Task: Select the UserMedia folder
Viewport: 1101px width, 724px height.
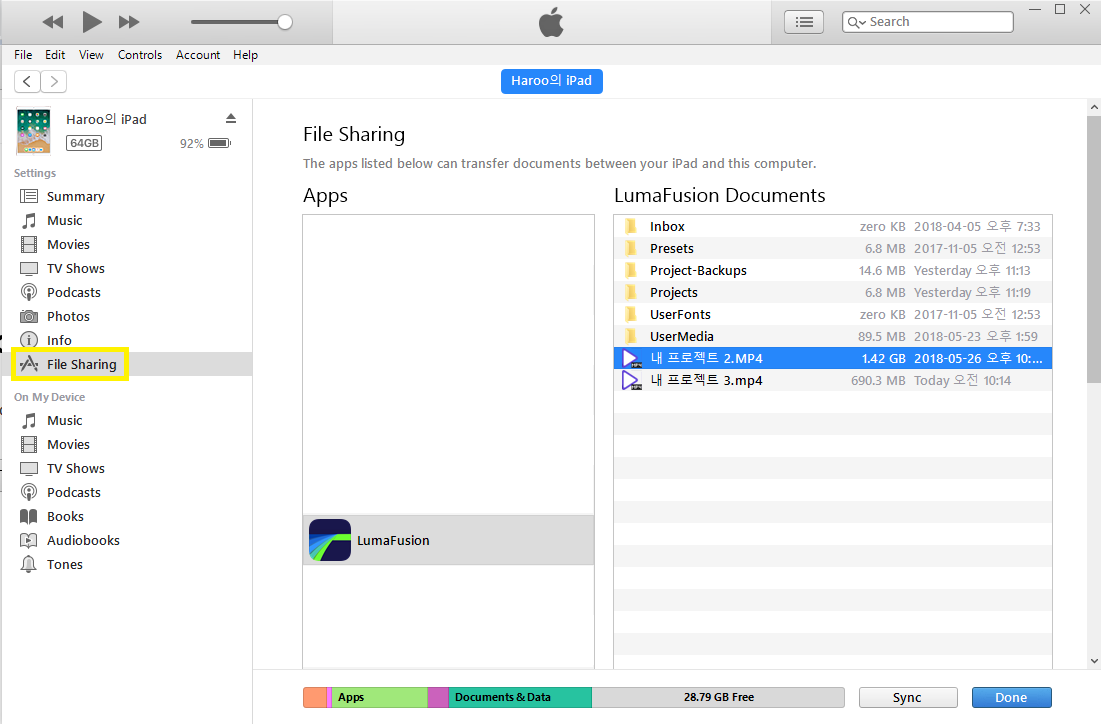Action: pyautogui.click(x=833, y=336)
